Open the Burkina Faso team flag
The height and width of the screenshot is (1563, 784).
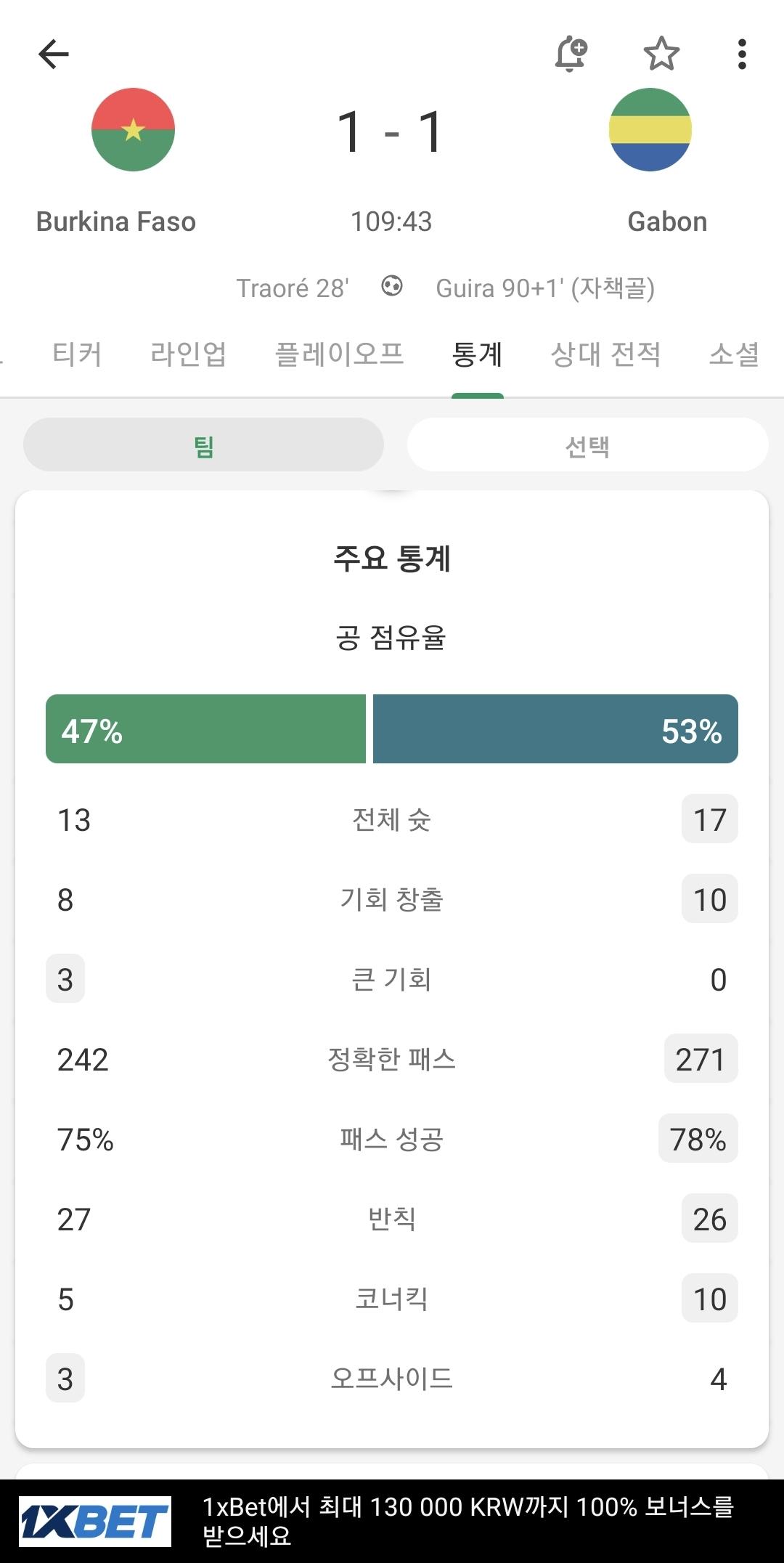tap(133, 130)
